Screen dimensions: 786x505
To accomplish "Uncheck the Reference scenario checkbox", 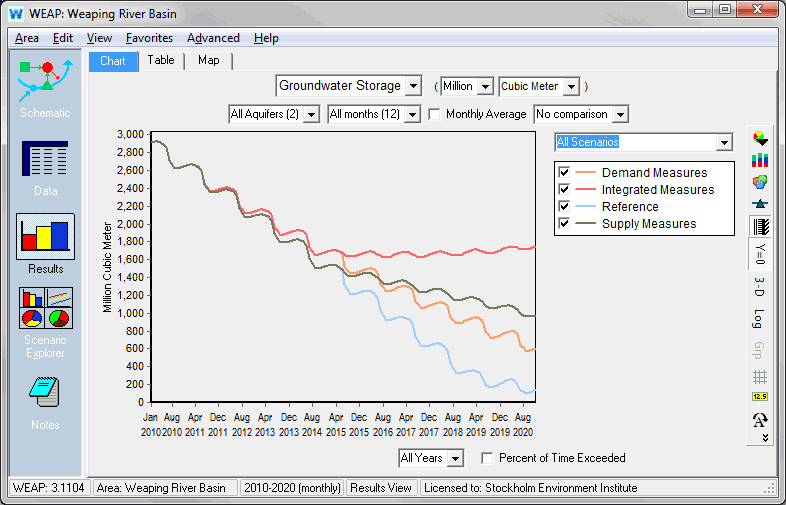I will (565, 207).
